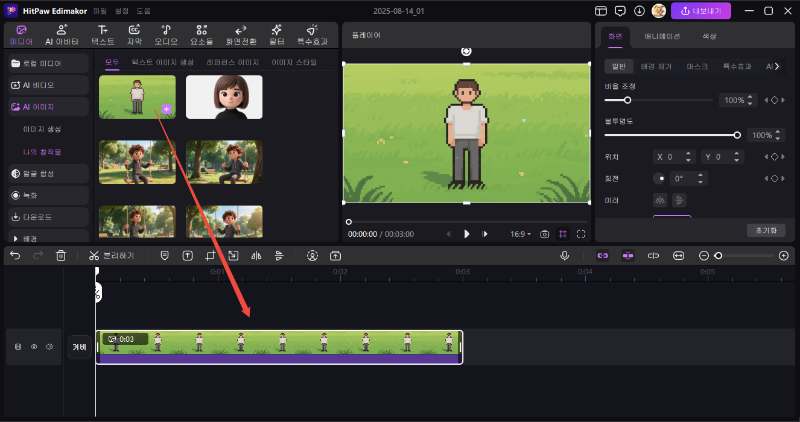This screenshot has width=800, height=422.
Task: Open the Media (미디어) tab
Action: click(21, 35)
